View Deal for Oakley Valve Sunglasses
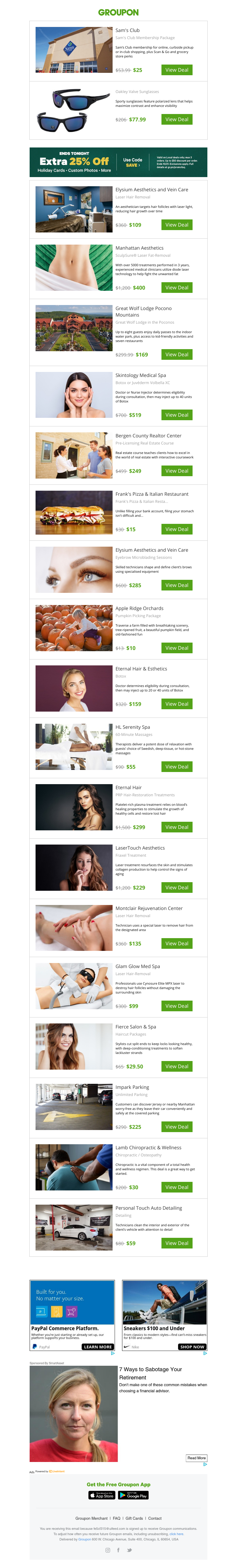237x1568 pixels. click(x=177, y=119)
